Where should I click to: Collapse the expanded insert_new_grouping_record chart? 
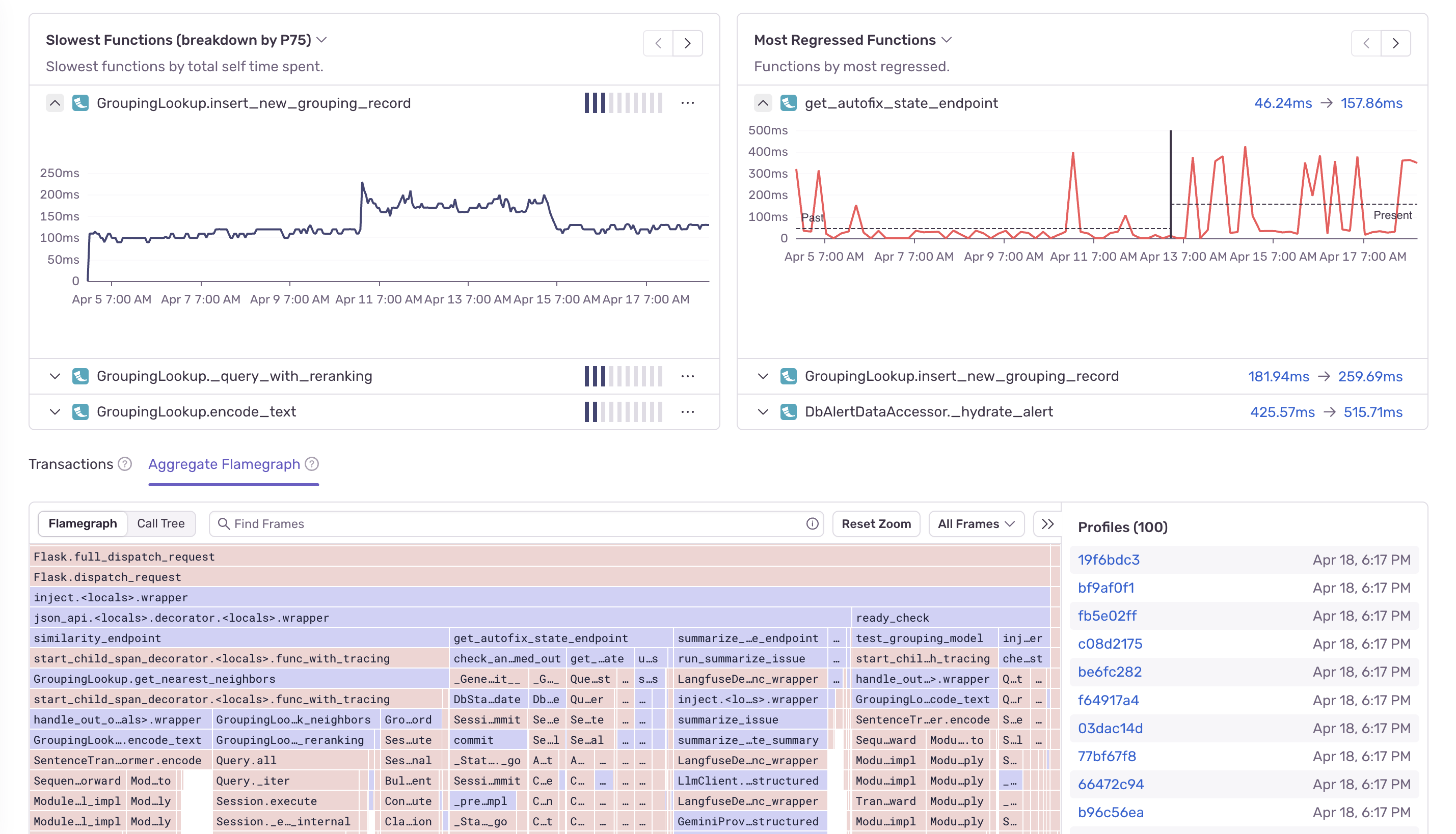[x=55, y=103]
